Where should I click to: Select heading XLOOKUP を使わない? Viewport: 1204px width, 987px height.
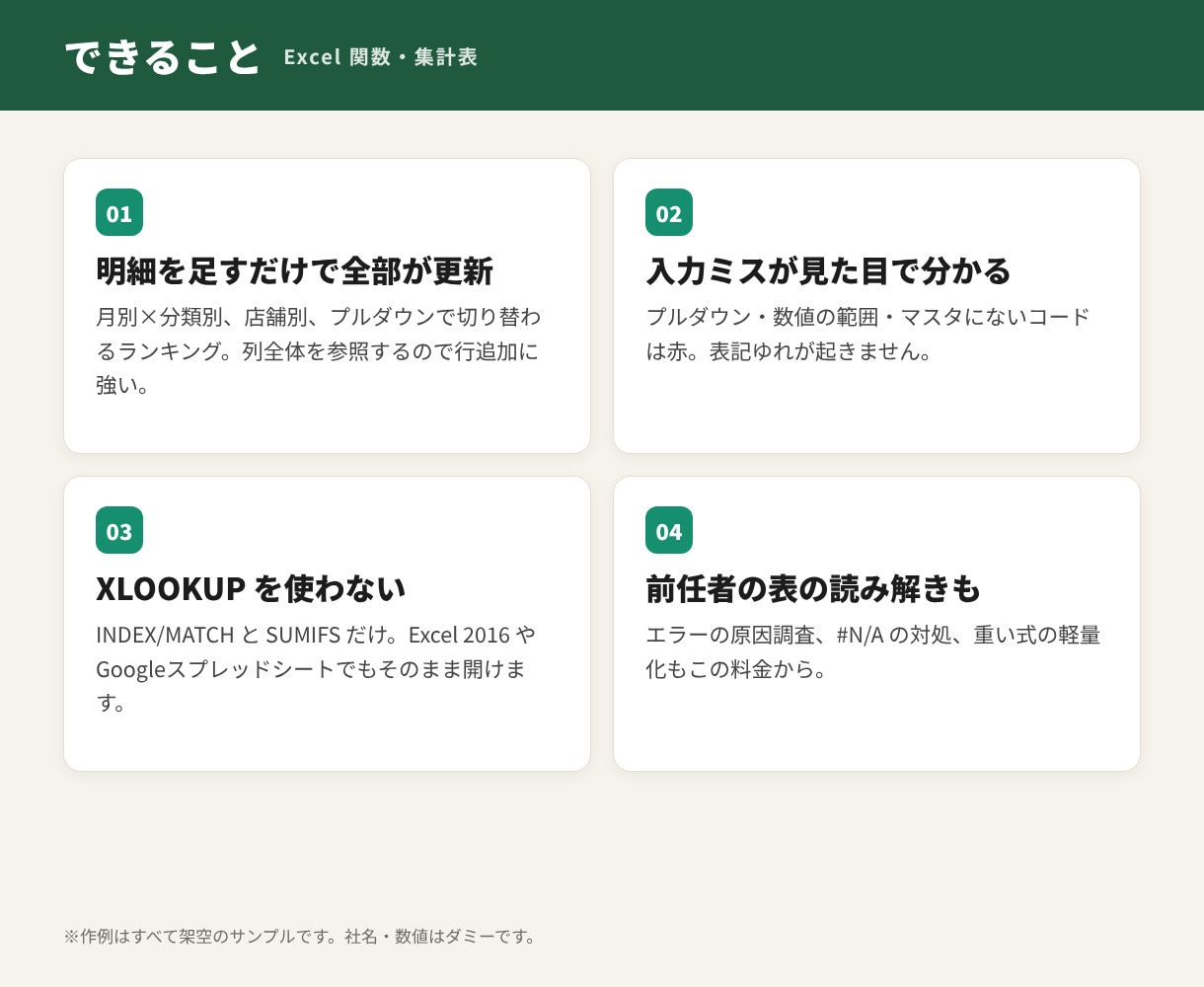(251, 588)
